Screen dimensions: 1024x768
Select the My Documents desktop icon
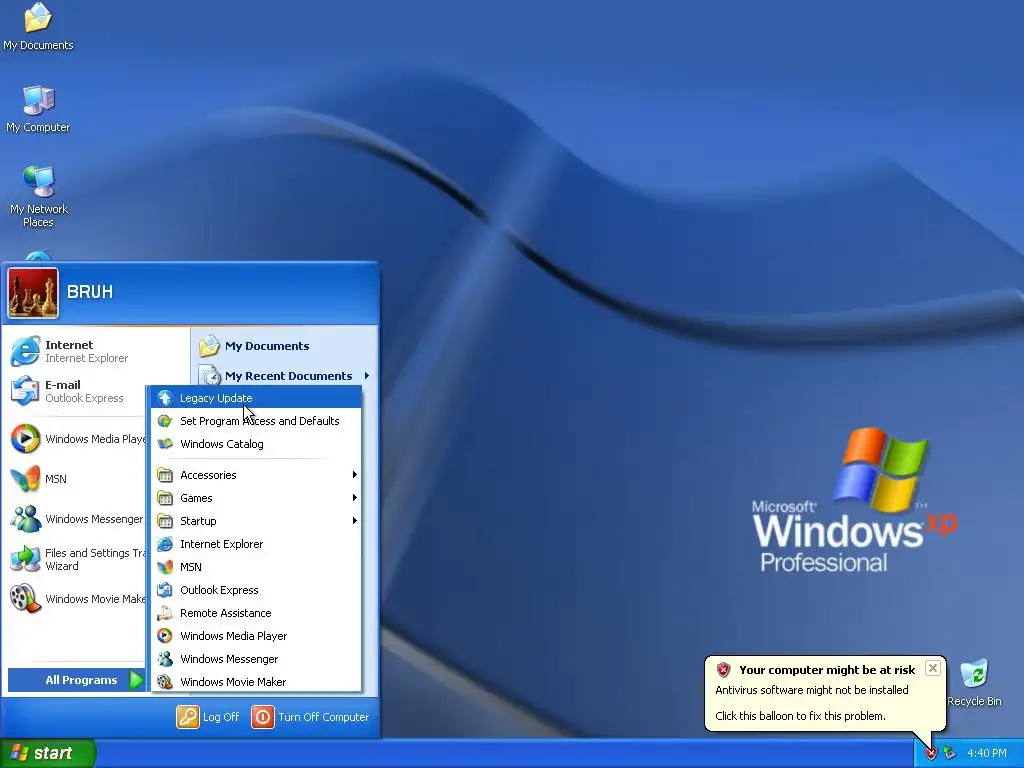(x=38, y=27)
